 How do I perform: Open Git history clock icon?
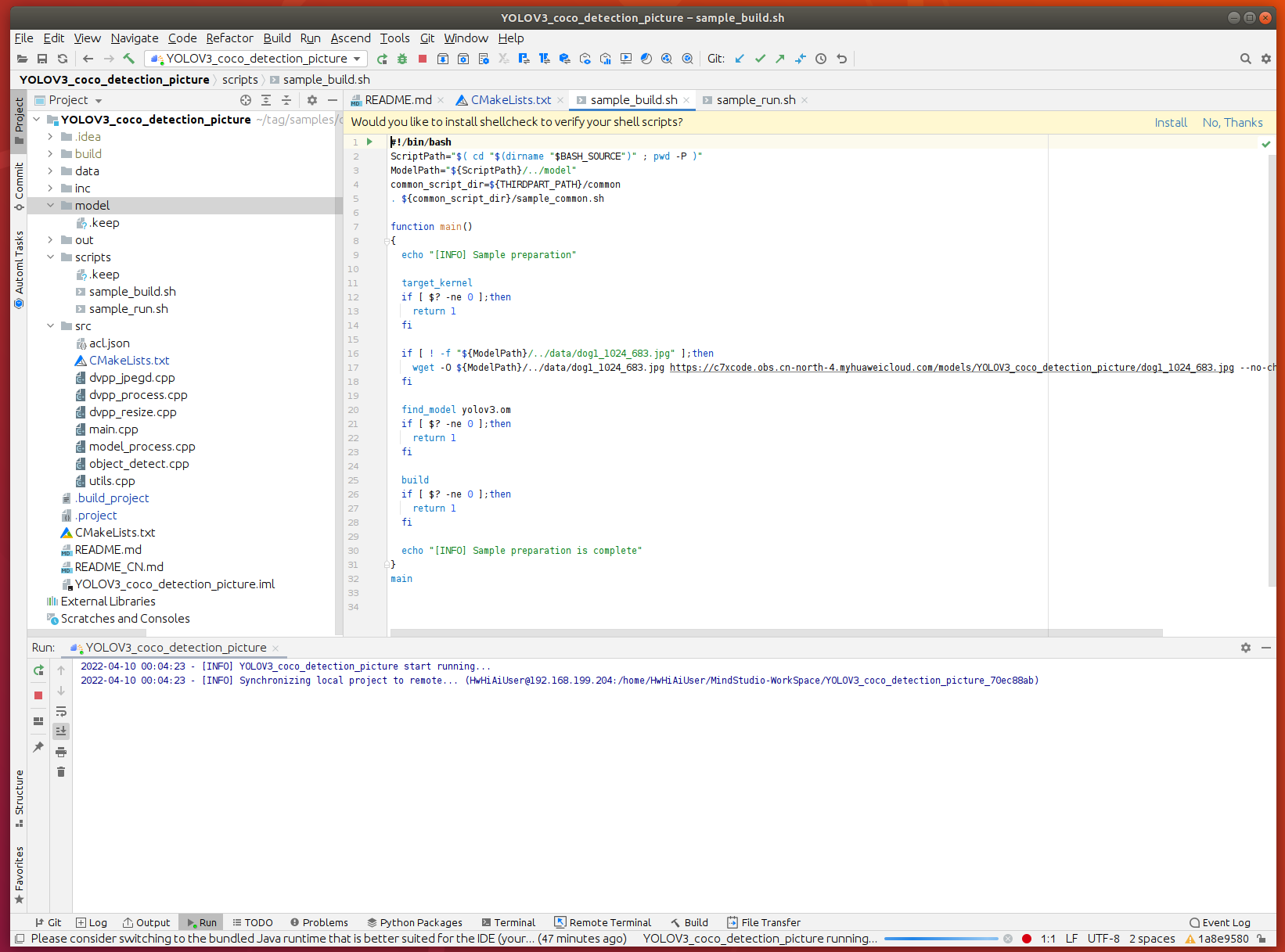tap(821, 59)
